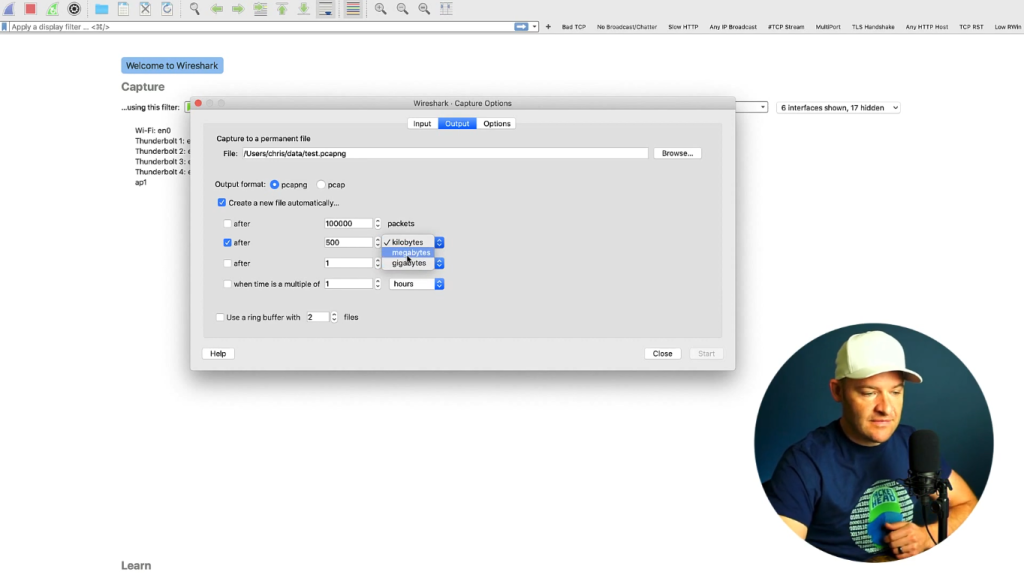Screen dimensions: 1024x575
Task: Open the display filter bookmark icon
Action: pyautogui.click(x=5, y=27)
